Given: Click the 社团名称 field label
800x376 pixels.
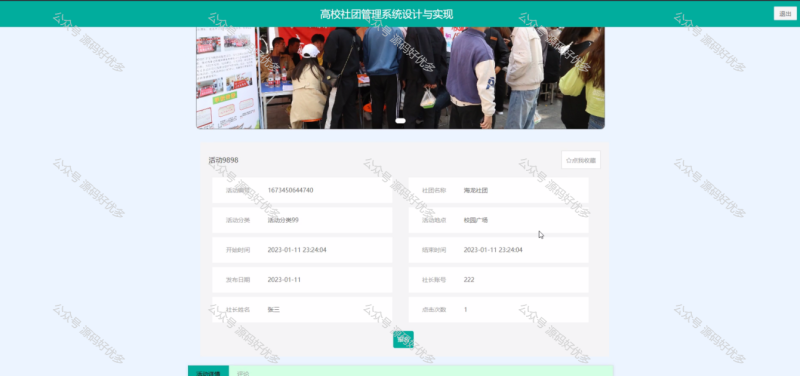Looking at the screenshot, I should click(x=434, y=190).
